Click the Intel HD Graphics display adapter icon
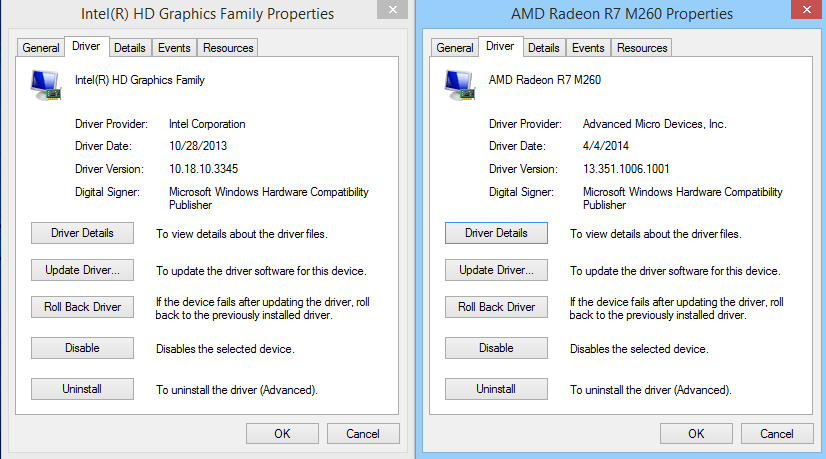826x459 pixels. coord(46,85)
